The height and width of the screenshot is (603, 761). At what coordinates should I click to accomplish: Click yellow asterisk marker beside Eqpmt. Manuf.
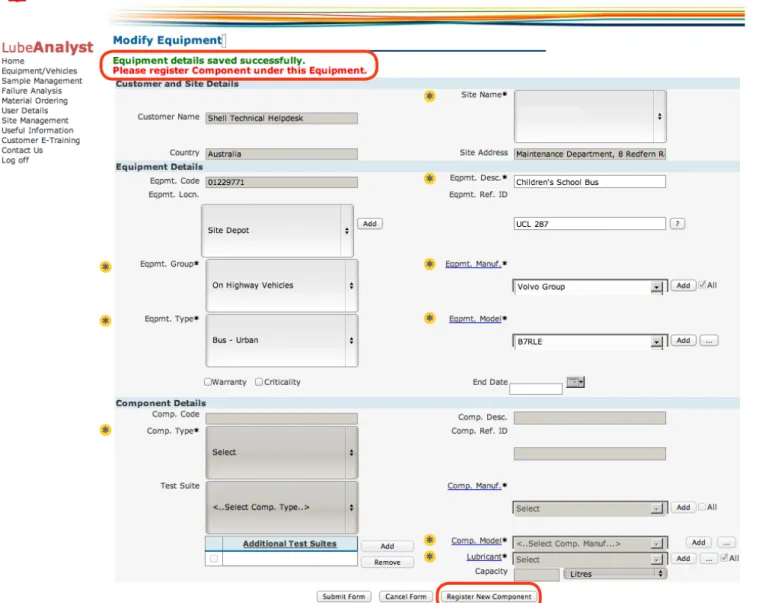tap(430, 264)
